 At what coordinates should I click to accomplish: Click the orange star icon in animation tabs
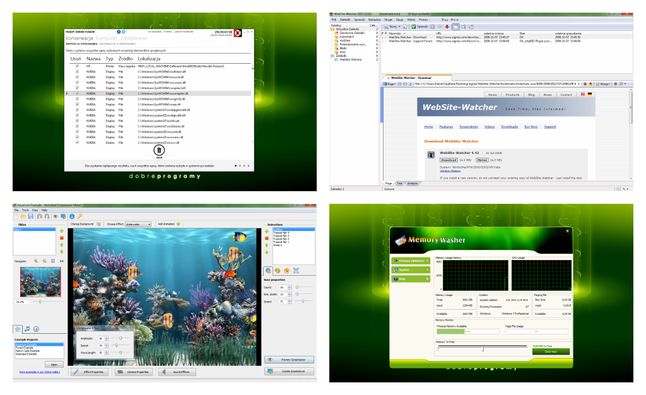pyautogui.click(x=286, y=271)
